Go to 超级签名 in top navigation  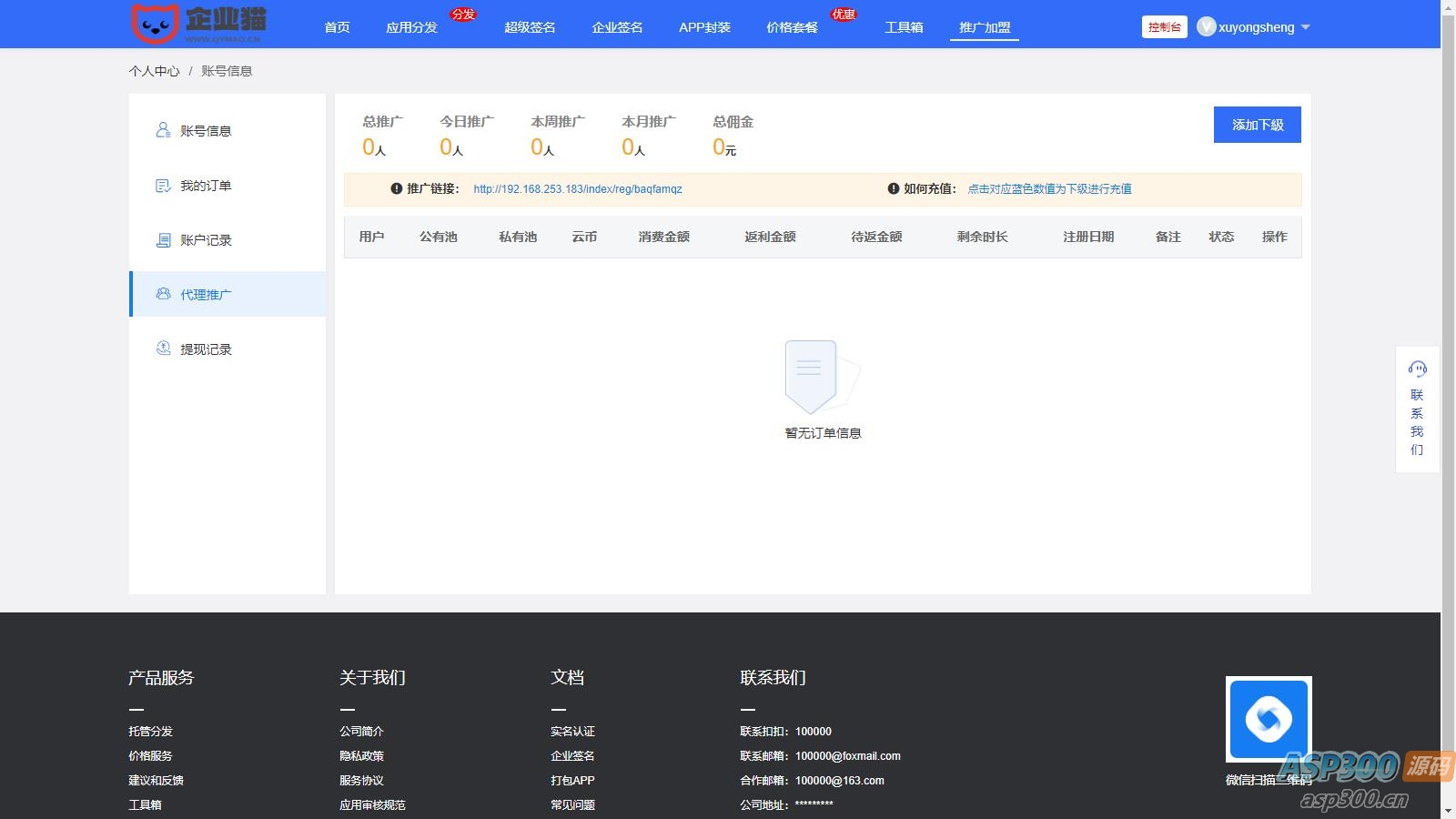(x=530, y=27)
